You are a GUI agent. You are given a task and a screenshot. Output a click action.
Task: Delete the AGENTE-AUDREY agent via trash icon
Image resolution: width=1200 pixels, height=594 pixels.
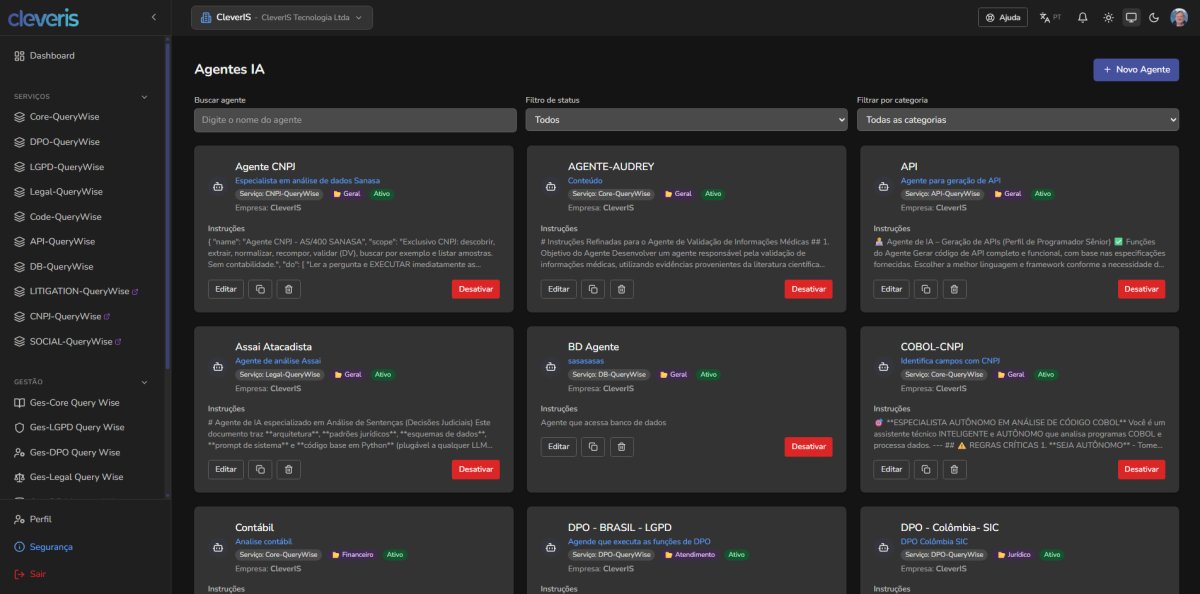click(621, 289)
